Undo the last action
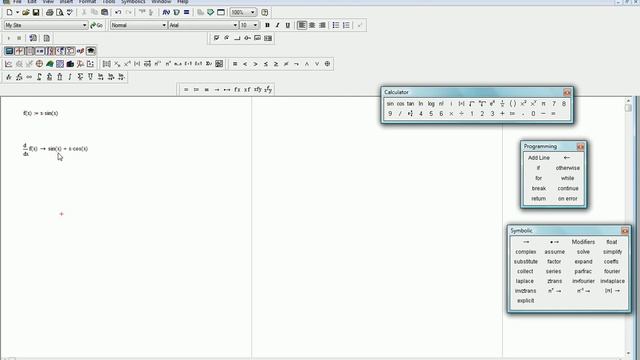 pyautogui.click(x=118, y=12)
